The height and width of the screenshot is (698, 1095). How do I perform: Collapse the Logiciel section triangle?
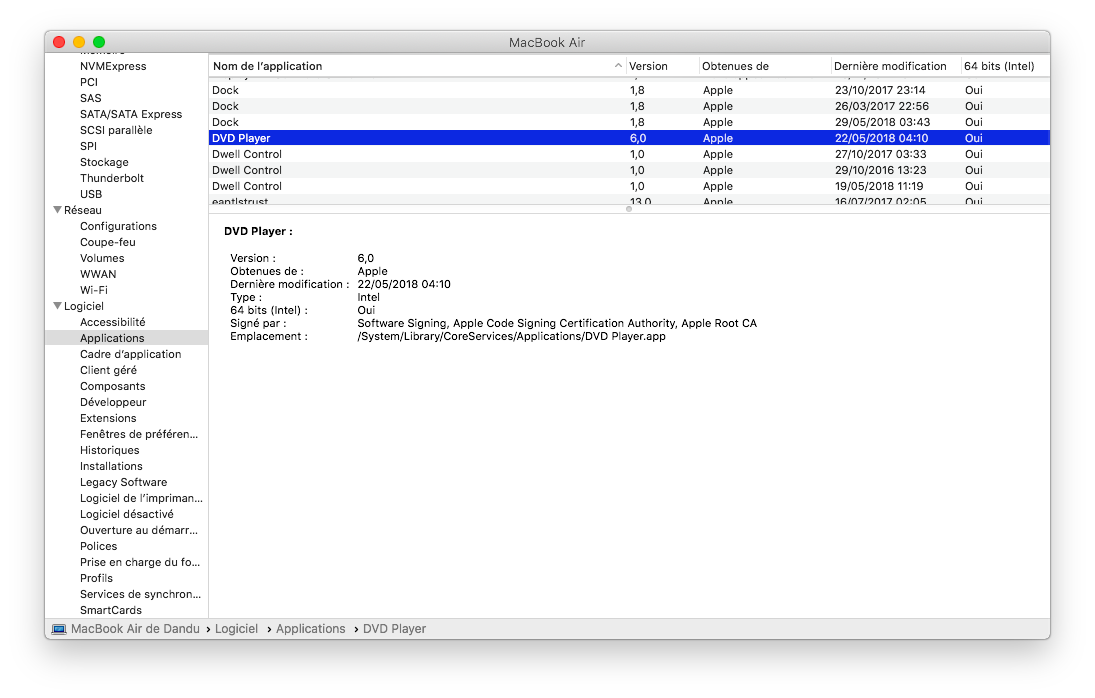click(57, 306)
